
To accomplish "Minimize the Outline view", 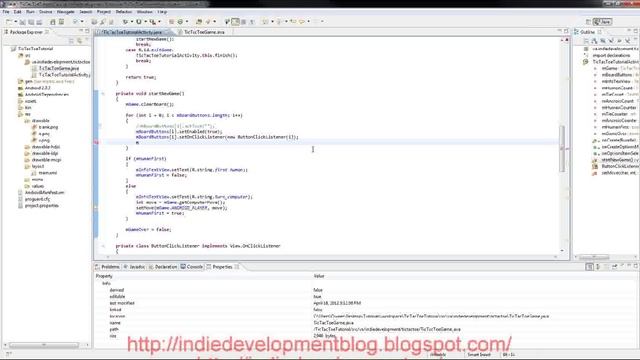I will 629,31.
